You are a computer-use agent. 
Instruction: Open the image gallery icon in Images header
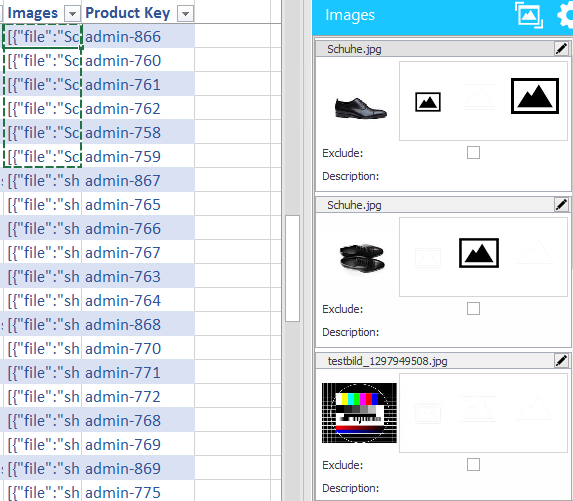pos(529,15)
